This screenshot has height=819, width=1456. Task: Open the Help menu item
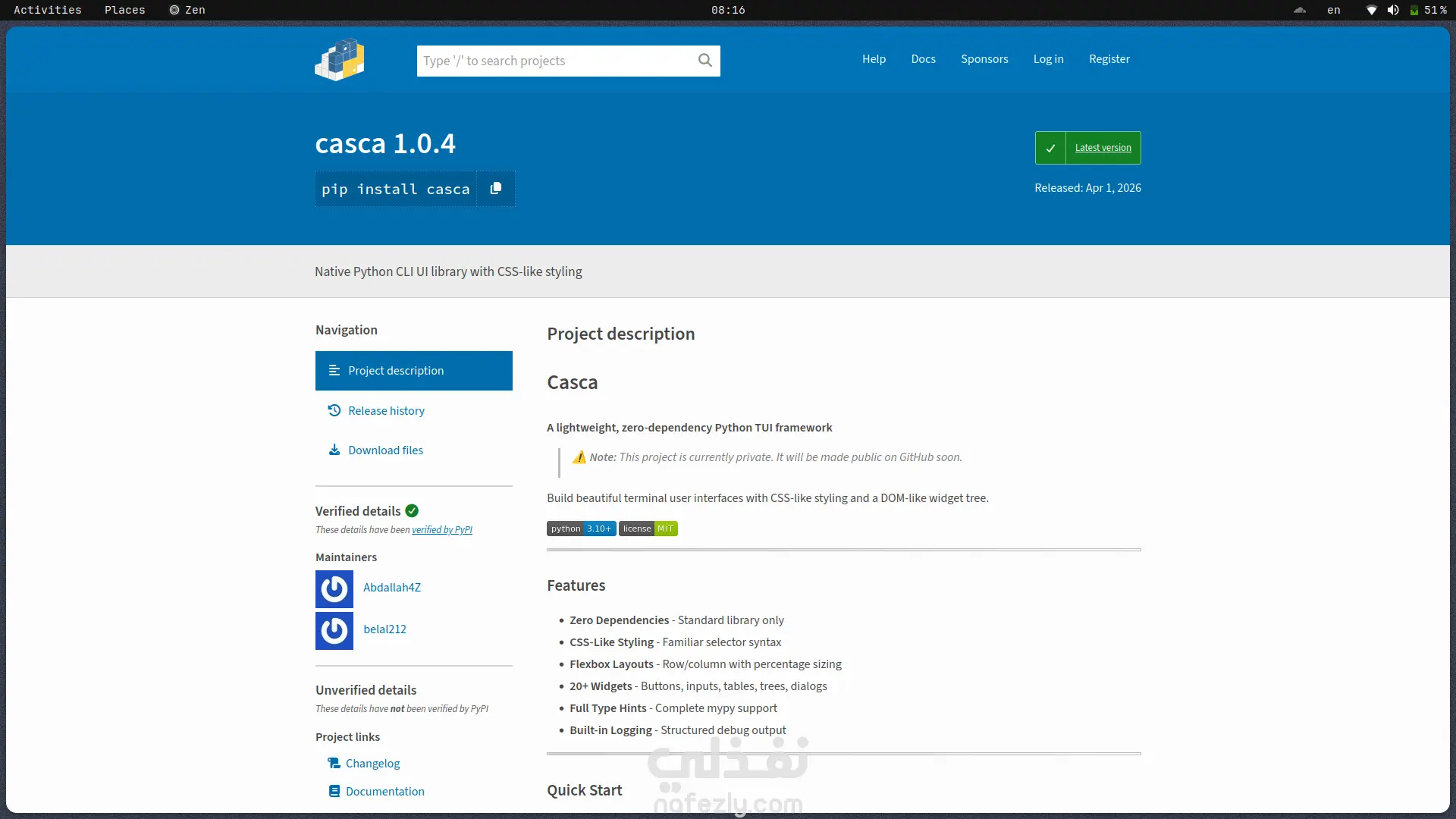click(874, 59)
